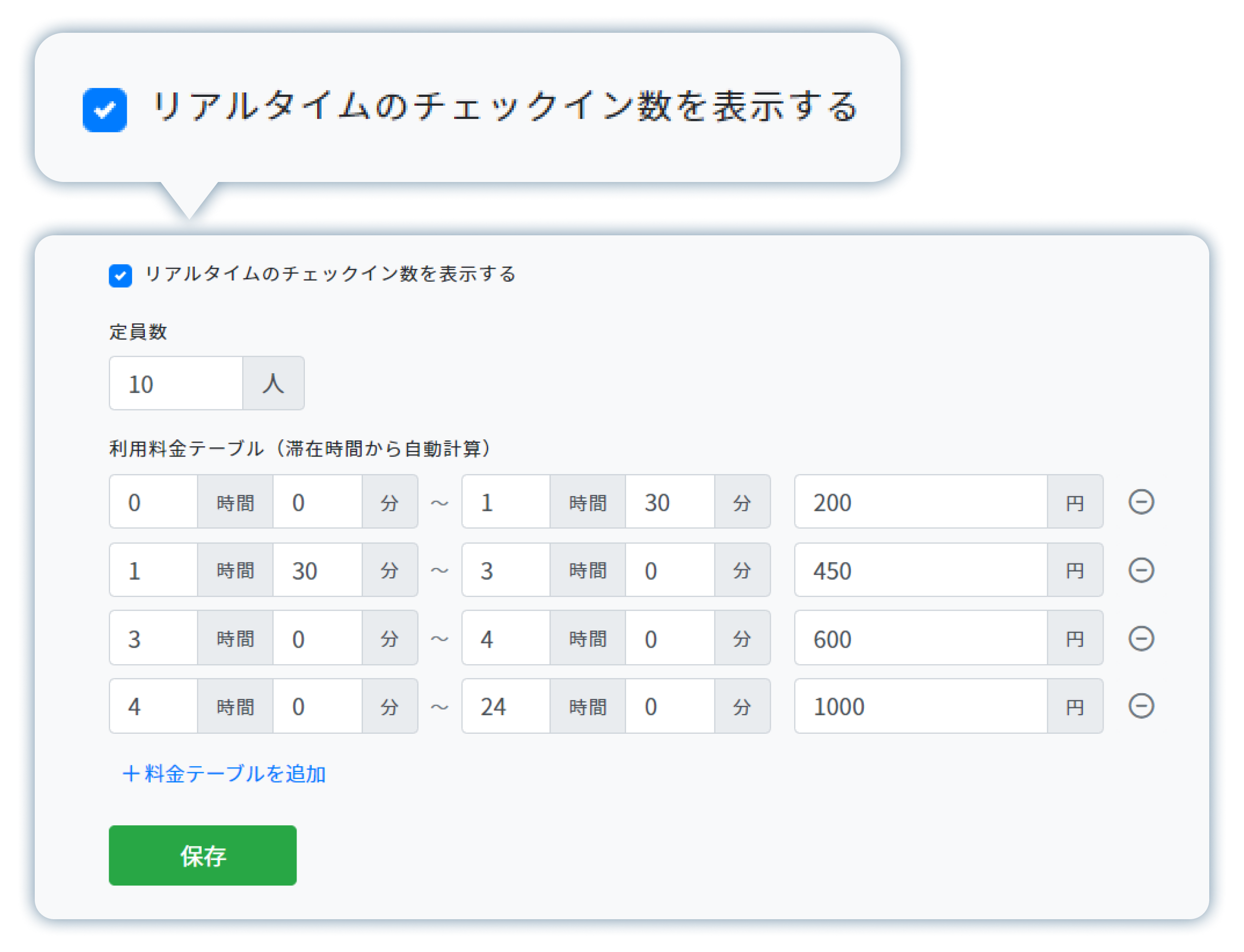Uncheck the small real-time check-in count checkbox
The image size is (1244, 952).
[x=120, y=276]
